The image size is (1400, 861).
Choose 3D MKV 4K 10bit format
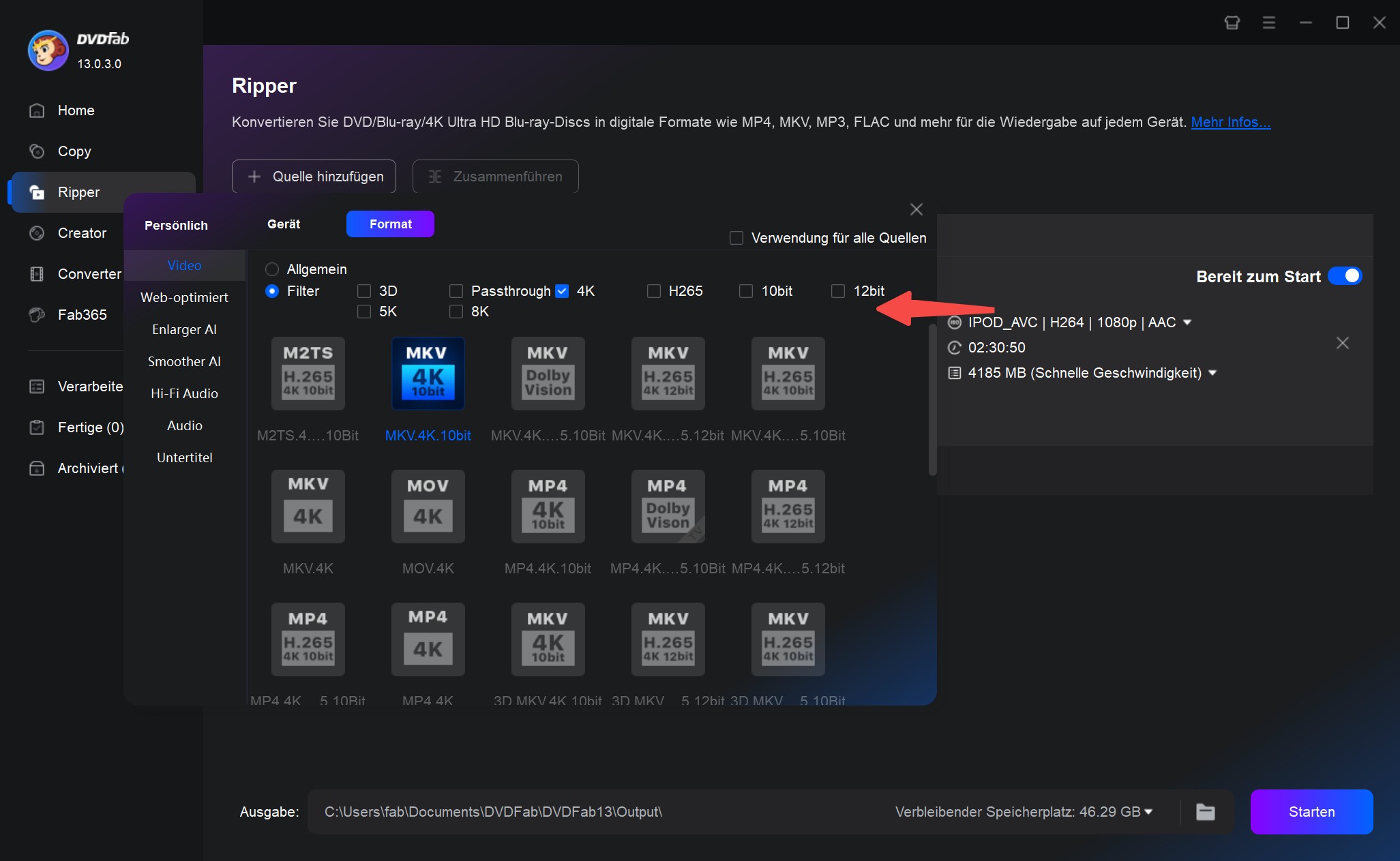[x=548, y=639]
